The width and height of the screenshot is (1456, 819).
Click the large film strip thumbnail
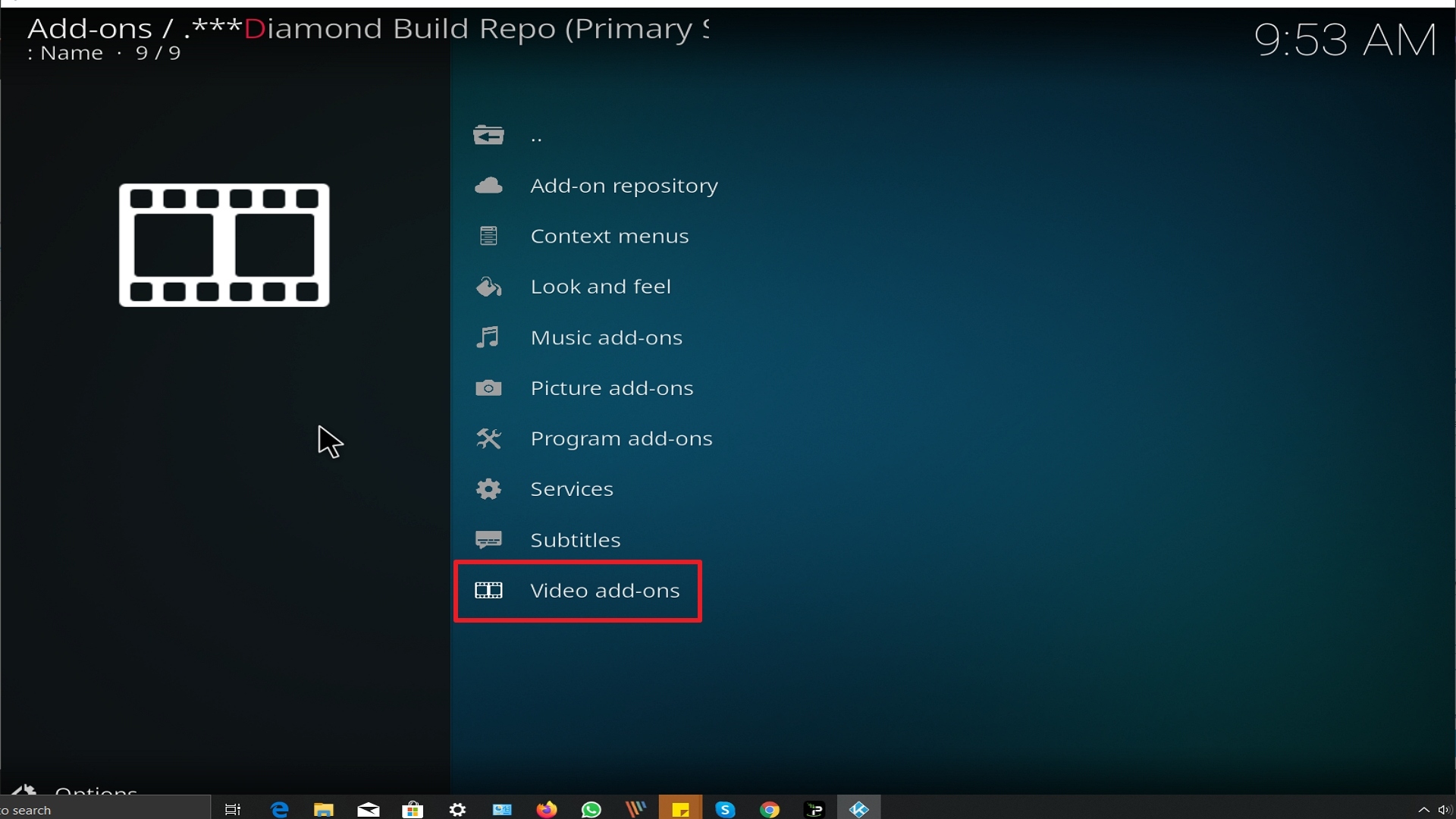coord(224,245)
